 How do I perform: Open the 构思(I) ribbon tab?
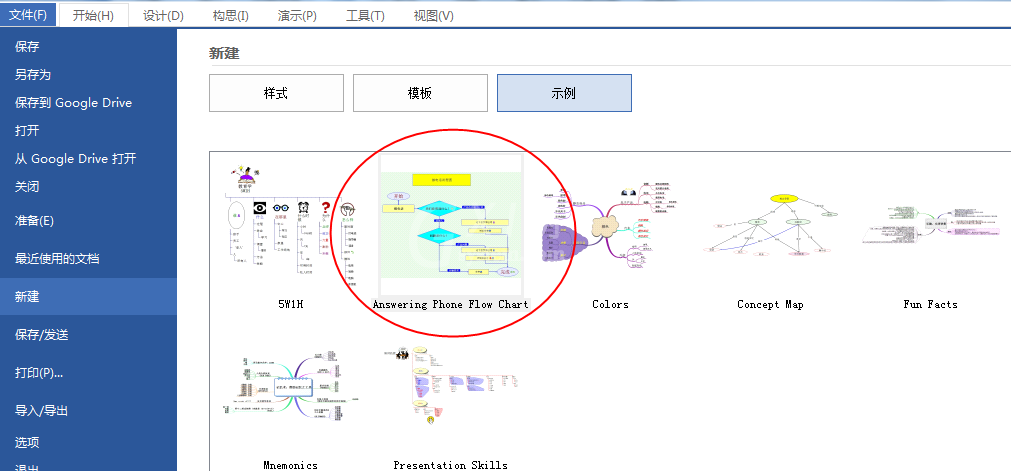pyautogui.click(x=231, y=15)
